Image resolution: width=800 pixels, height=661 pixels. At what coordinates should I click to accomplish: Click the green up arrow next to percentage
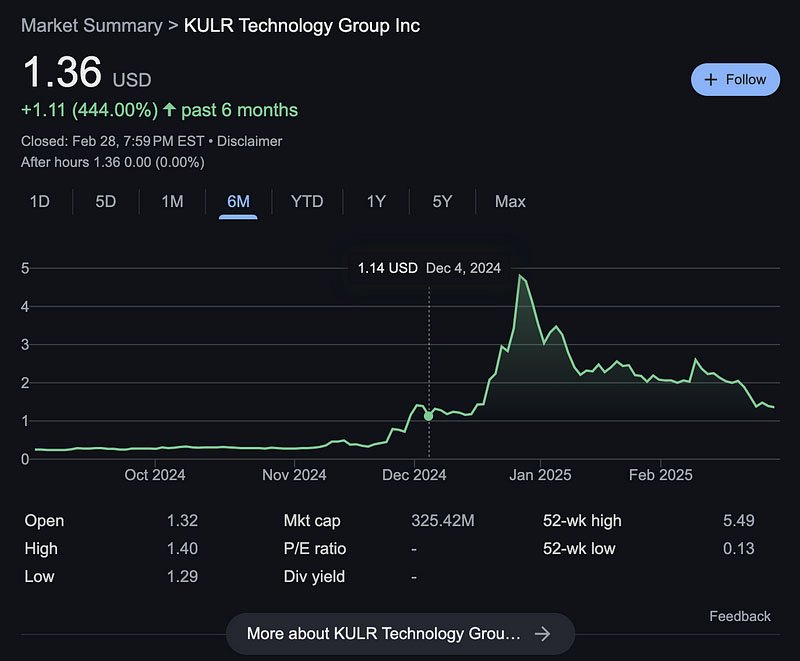pos(169,109)
